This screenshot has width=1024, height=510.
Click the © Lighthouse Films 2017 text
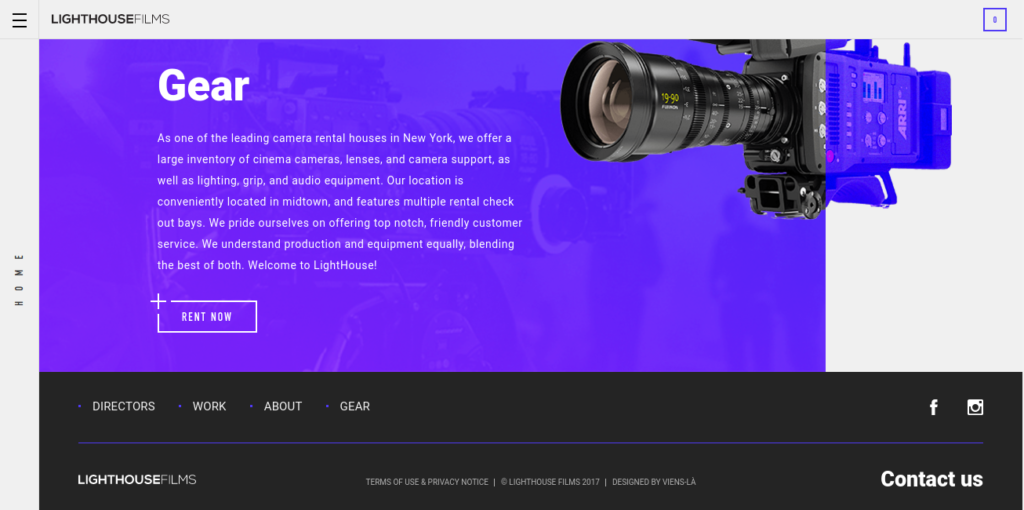click(550, 482)
